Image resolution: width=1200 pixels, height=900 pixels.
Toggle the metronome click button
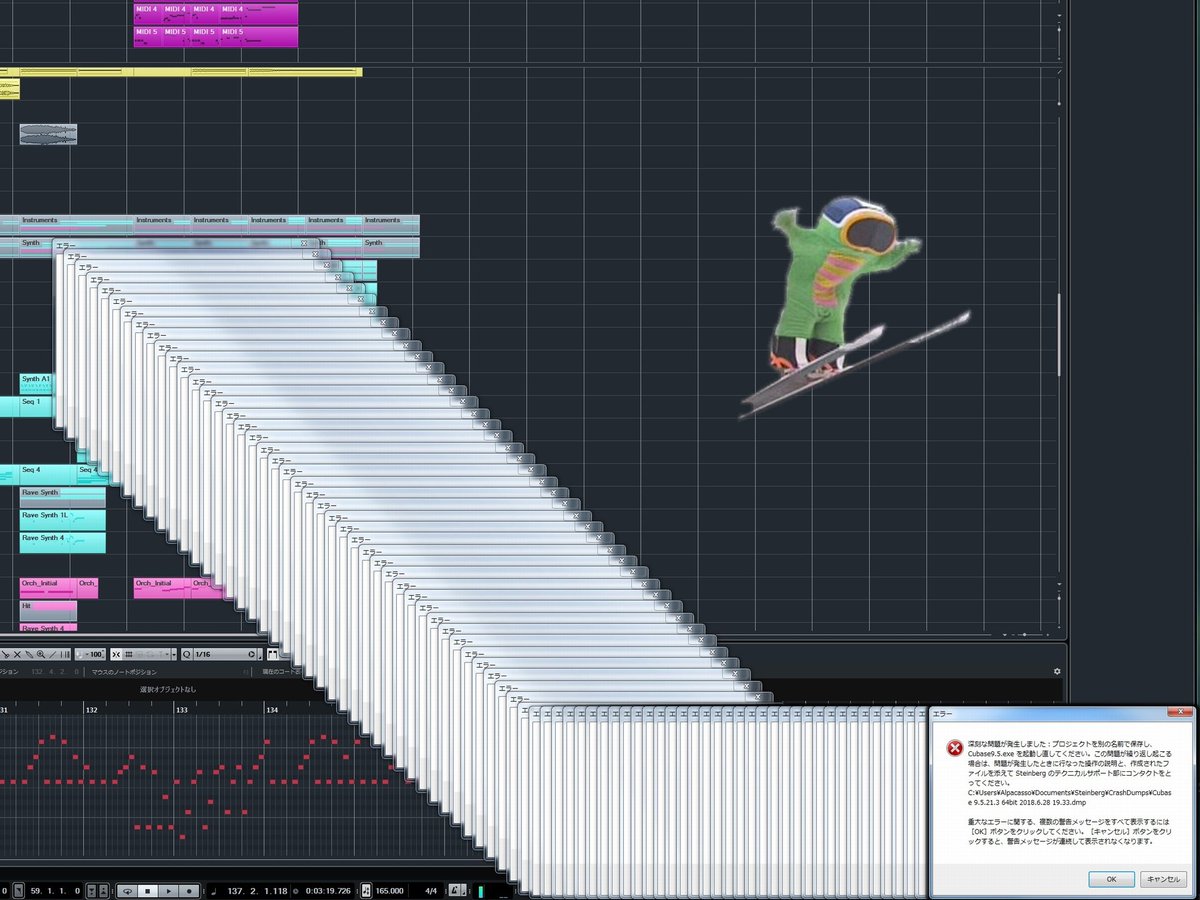pyautogui.click(x=453, y=890)
